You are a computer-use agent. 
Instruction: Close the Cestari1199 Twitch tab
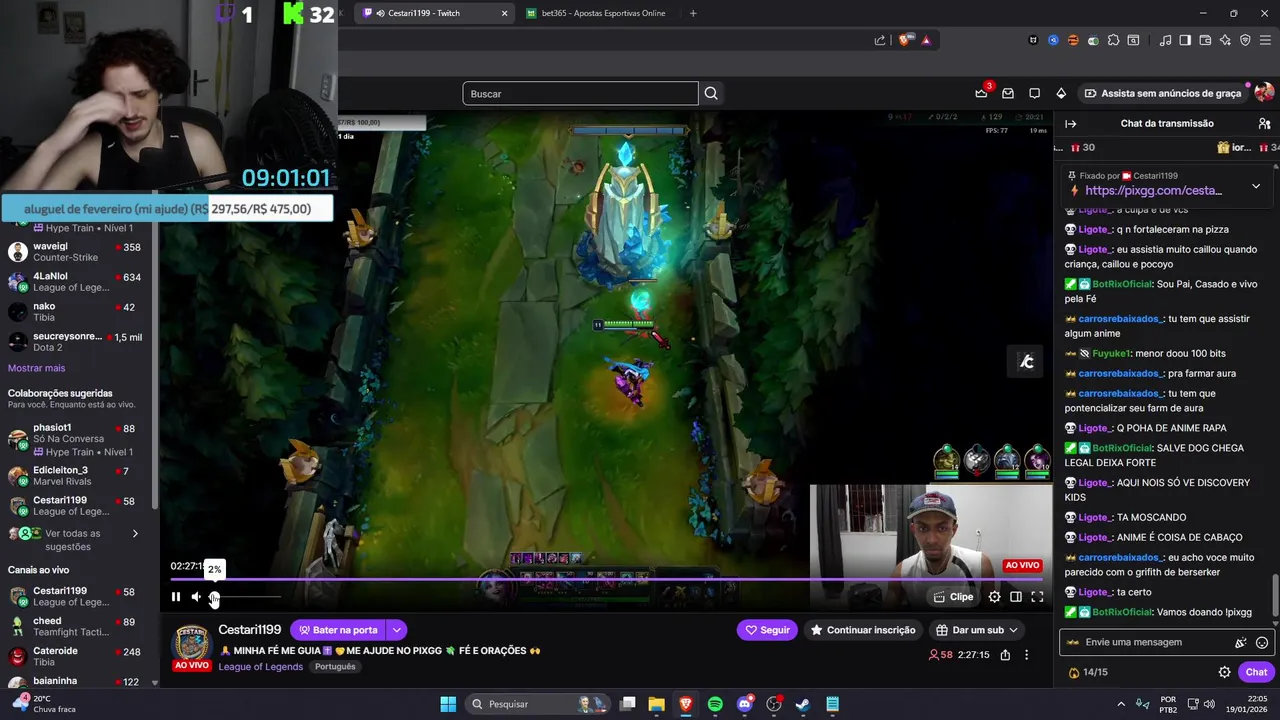pyautogui.click(x=504, y=13)
